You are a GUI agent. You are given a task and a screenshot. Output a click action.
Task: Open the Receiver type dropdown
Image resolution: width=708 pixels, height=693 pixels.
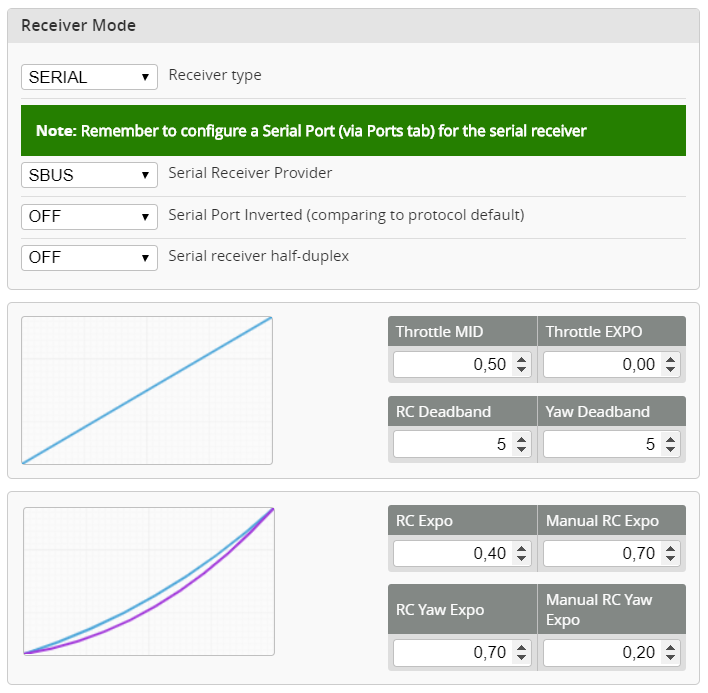coord(89,77)
